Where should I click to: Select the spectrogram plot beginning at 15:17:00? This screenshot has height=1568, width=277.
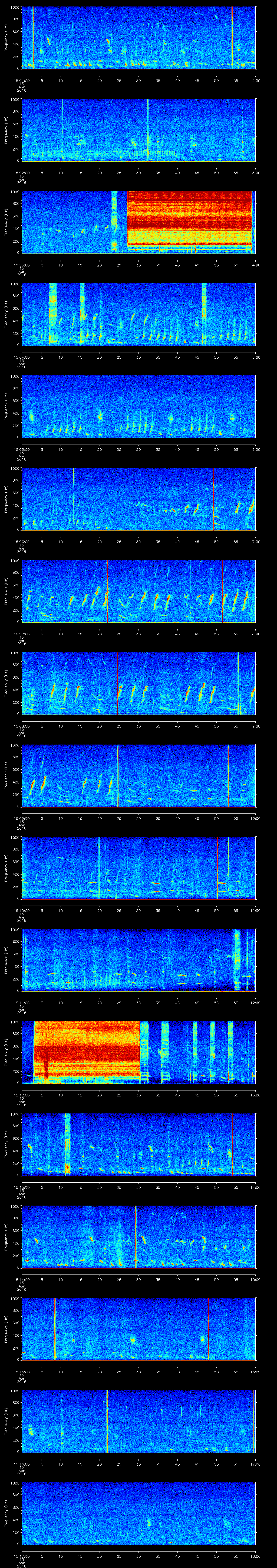138,1514
